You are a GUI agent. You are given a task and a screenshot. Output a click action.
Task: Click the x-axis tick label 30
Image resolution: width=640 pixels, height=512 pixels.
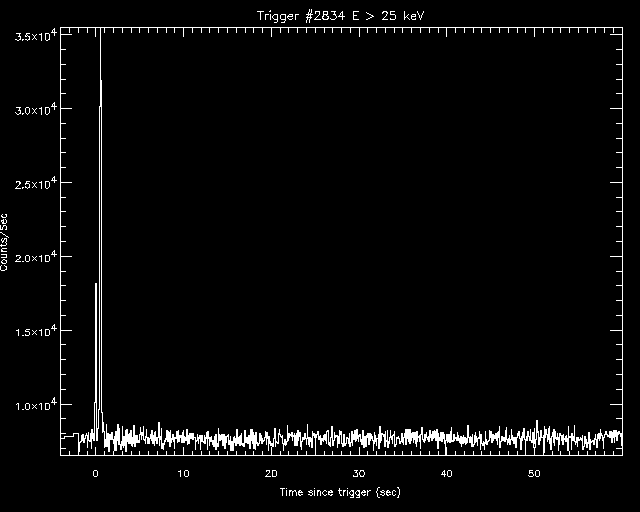359,474
